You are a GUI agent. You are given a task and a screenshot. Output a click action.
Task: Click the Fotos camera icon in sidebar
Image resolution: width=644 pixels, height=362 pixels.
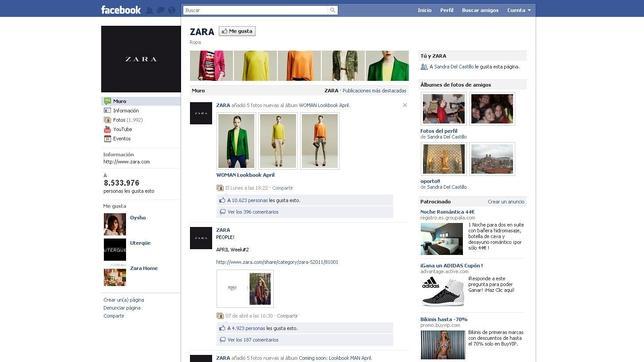[107, 120]
